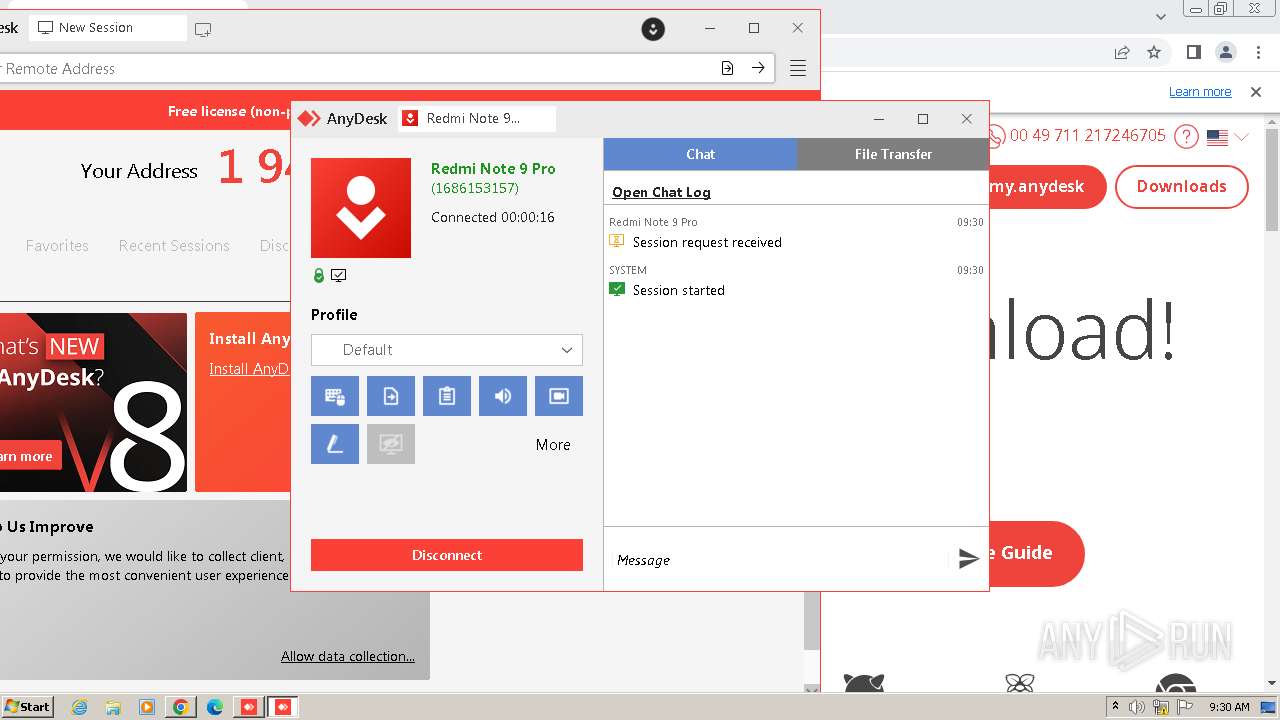1280x720 pixels.
Task: Click help question mark icon on website
Action: [x=1186, y=136]
